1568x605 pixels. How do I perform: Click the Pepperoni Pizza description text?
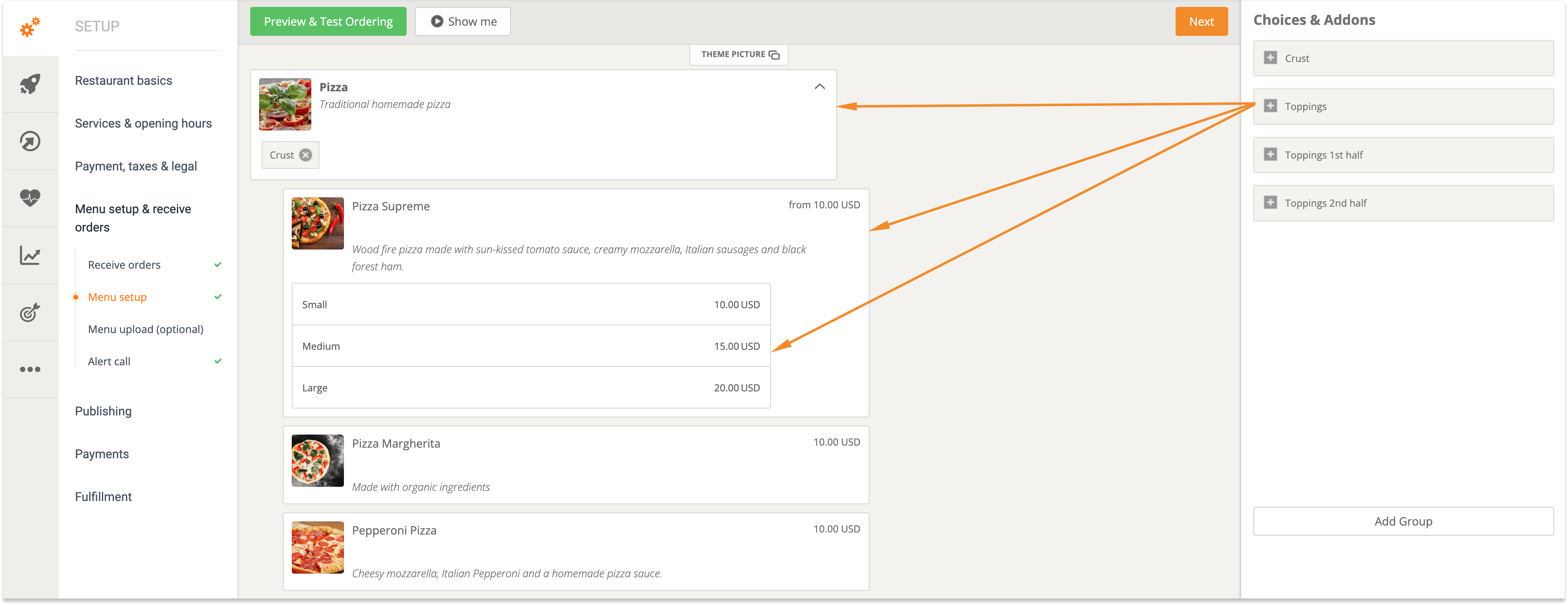[x=507, y=573]
